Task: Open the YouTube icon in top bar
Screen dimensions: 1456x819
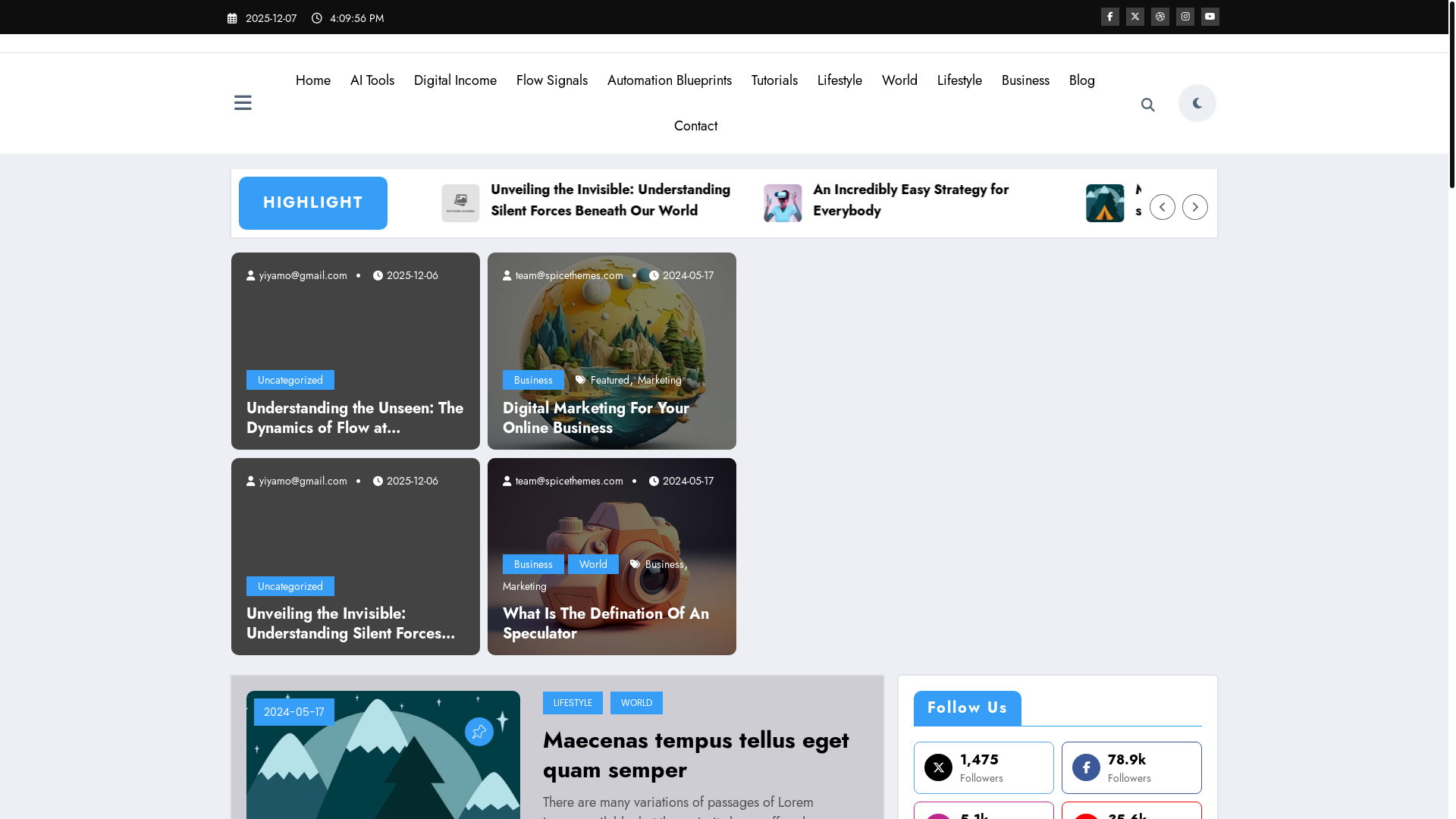Action: click(1210, 17)
